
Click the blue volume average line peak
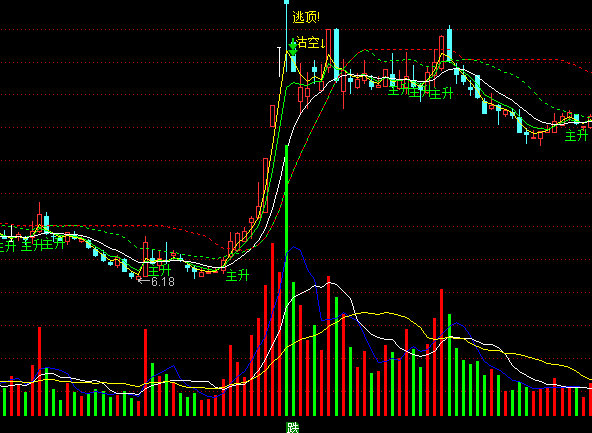point(294,247)
